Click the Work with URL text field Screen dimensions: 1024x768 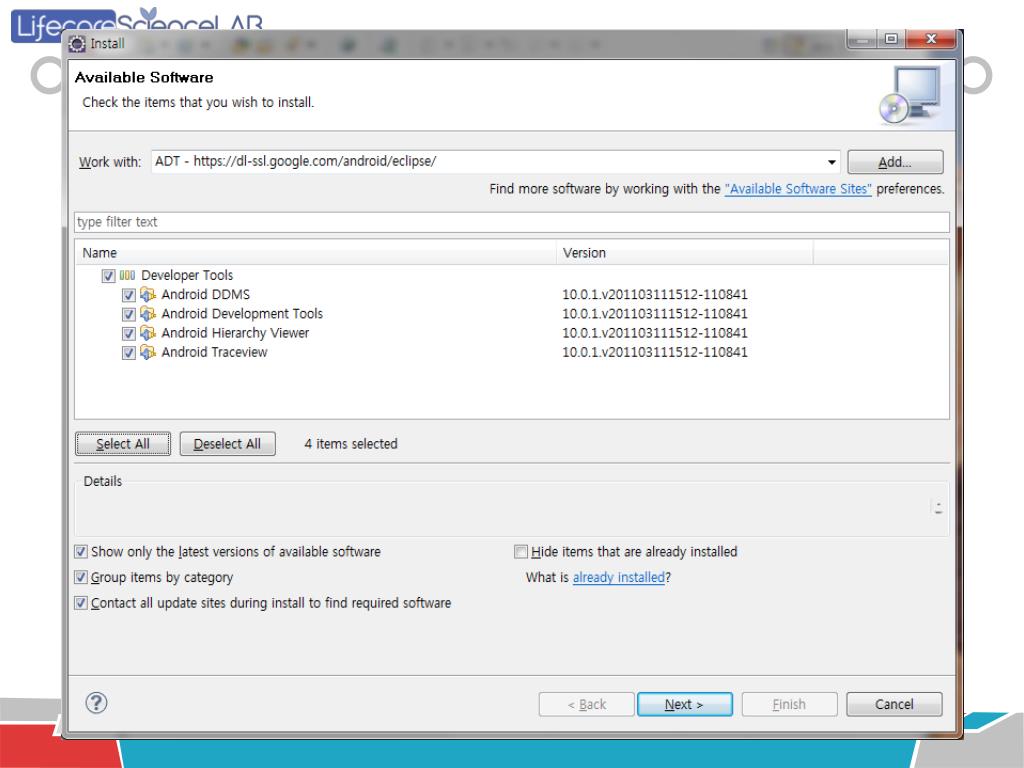click(x=488, y=161)
